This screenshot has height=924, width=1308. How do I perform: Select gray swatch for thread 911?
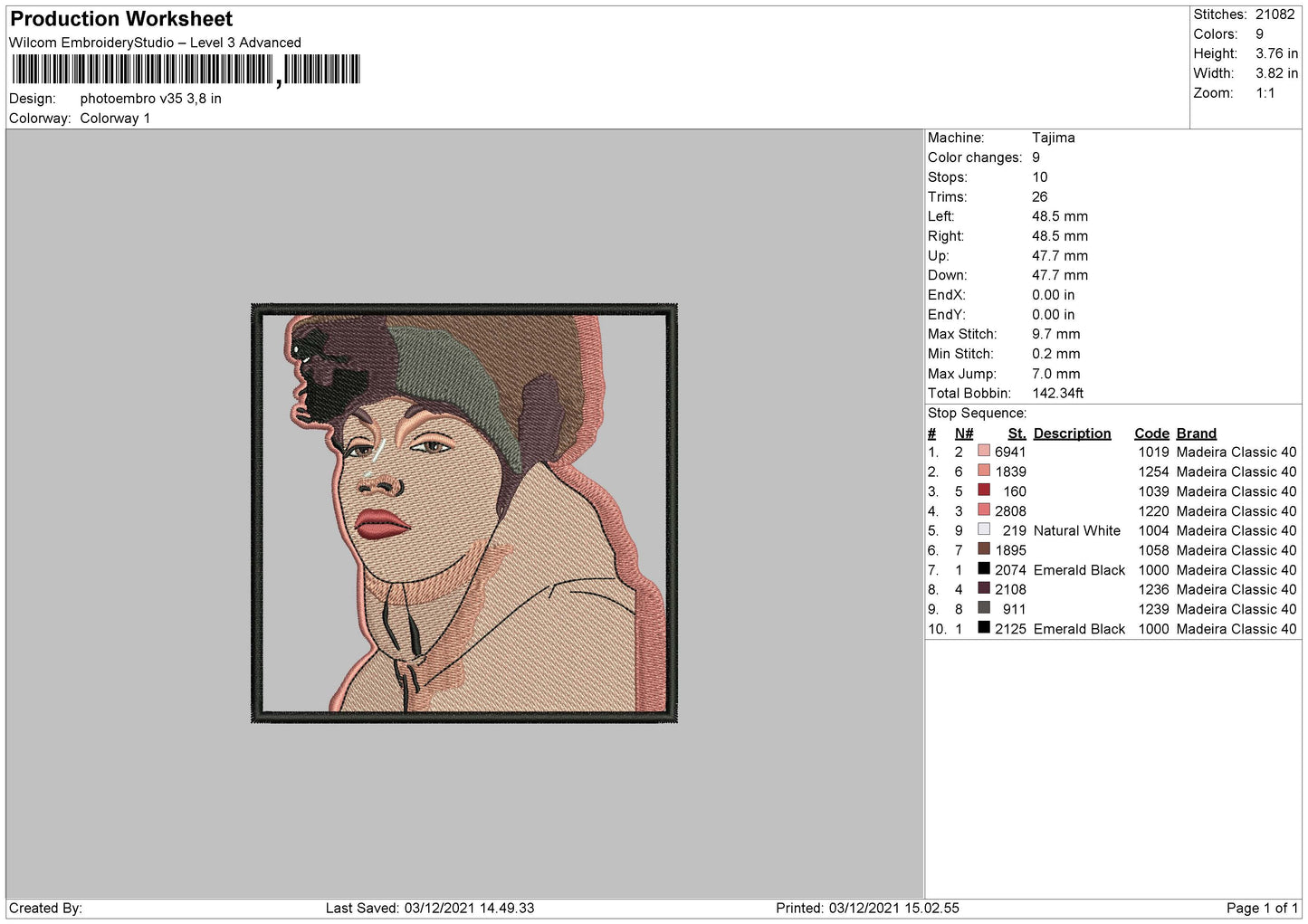(984, 608)
